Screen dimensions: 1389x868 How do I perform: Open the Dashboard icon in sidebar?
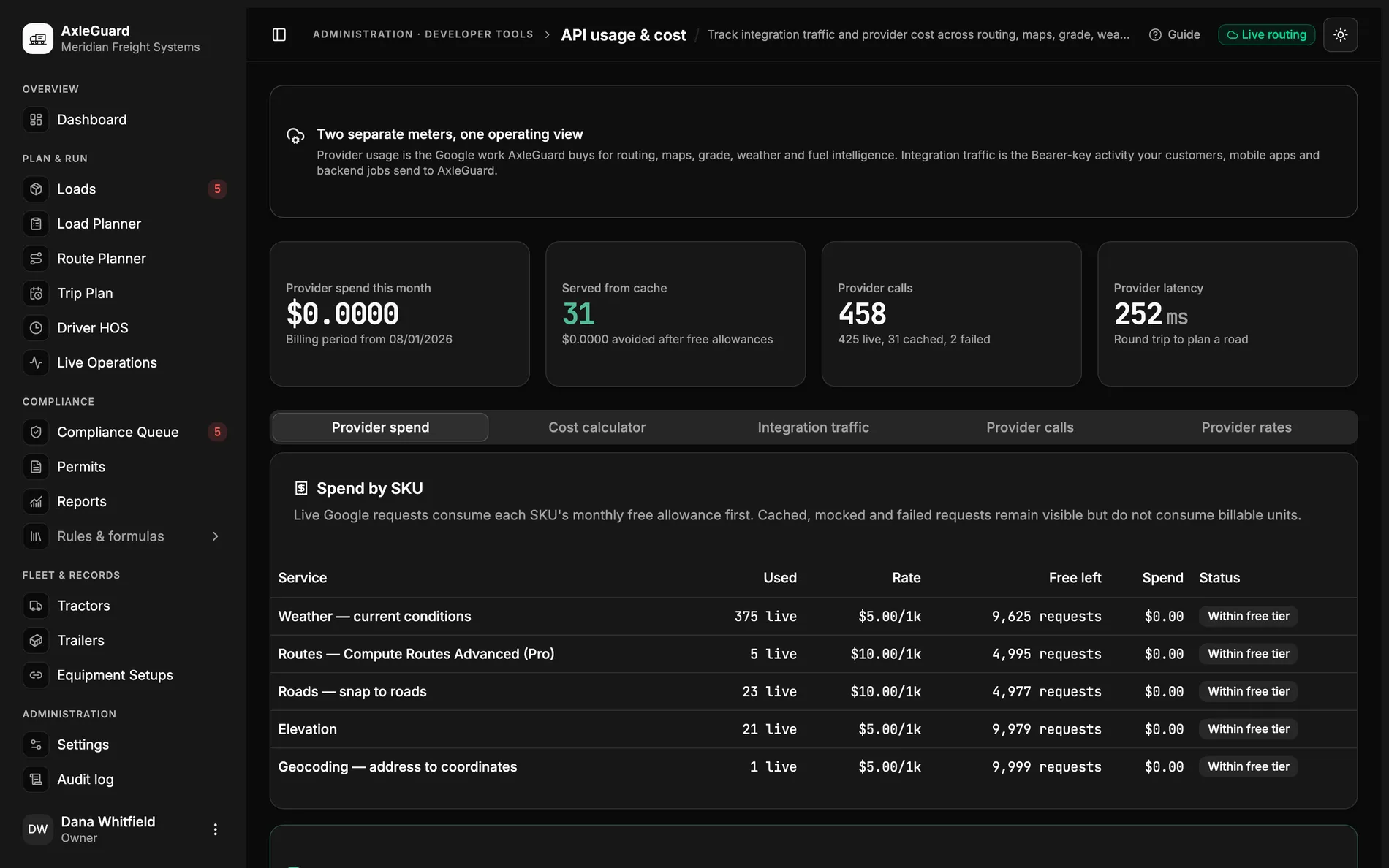pyautogui.click(x=36, y=120)
